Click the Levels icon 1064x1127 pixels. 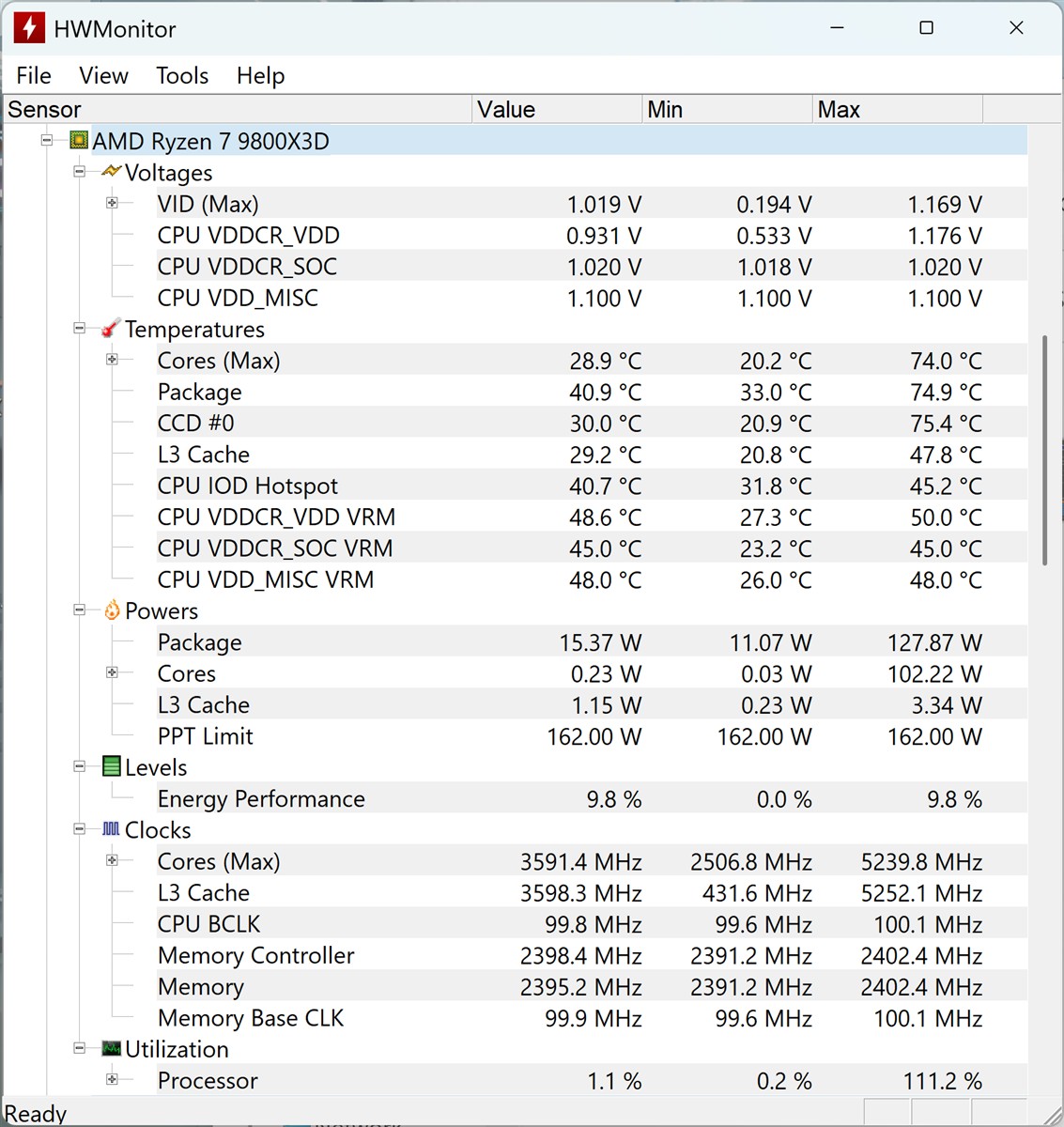pos(111,766)
